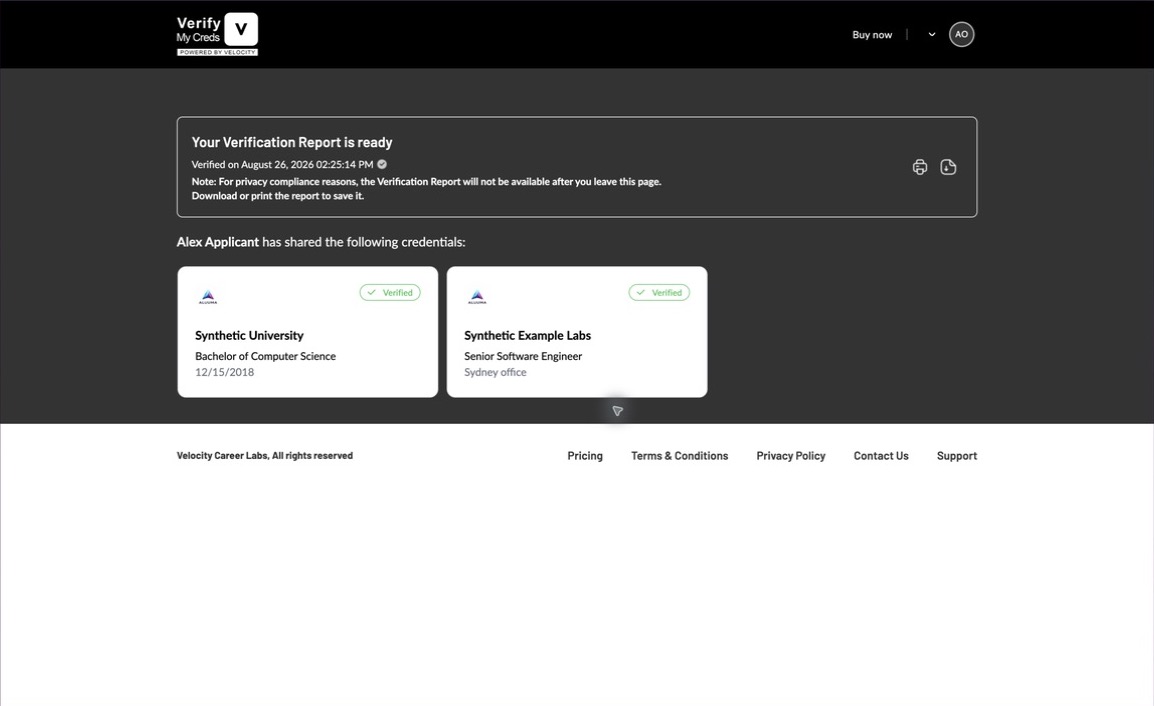The width and height of the screenshot is (1154, 706).
Task: Click 'Verified on August 26, 2026' timestamp
Action: [282, 164]
